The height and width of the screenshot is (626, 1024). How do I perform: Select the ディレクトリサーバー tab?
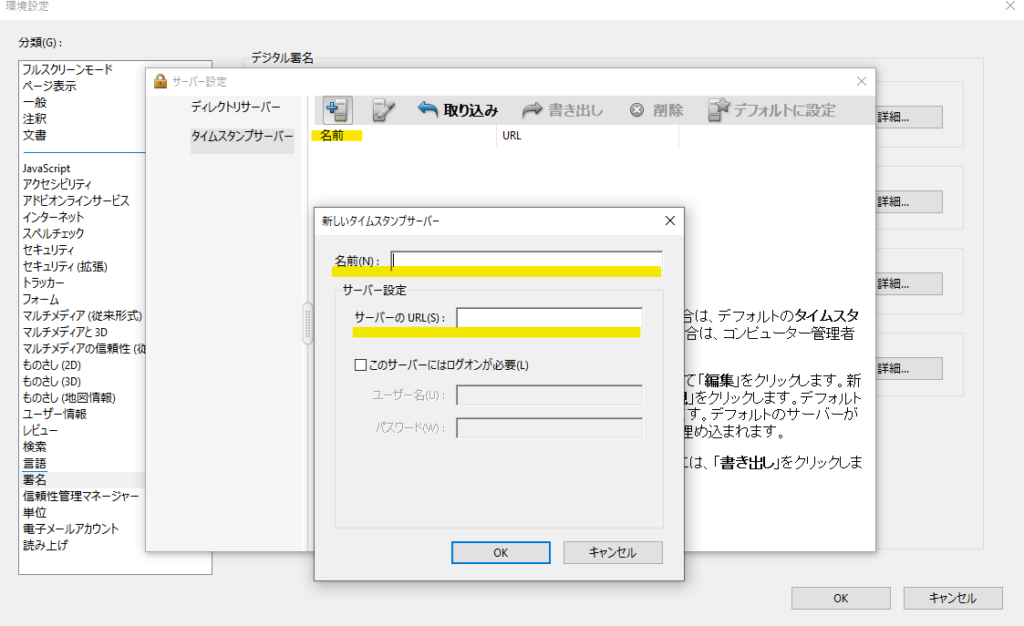pos(236,107)
